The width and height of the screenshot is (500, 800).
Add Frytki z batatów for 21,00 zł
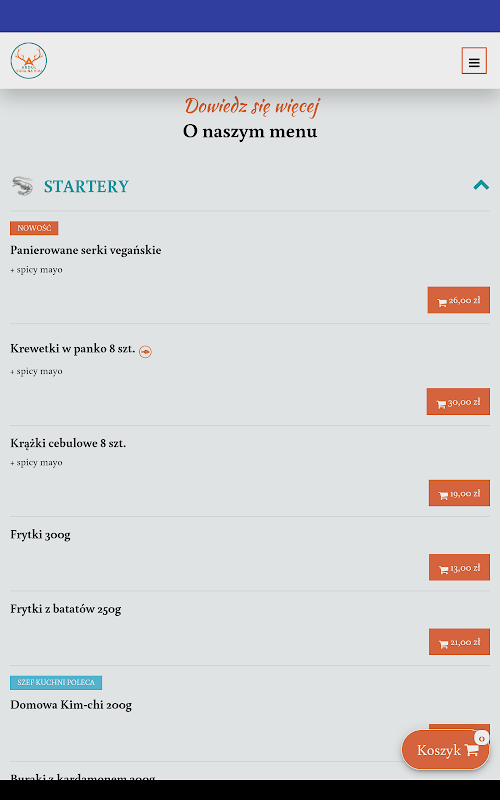tap(459, 641)
